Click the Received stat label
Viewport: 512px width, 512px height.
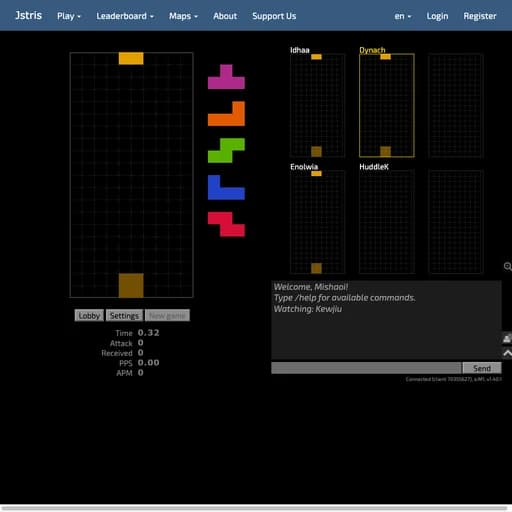(117, 353)
